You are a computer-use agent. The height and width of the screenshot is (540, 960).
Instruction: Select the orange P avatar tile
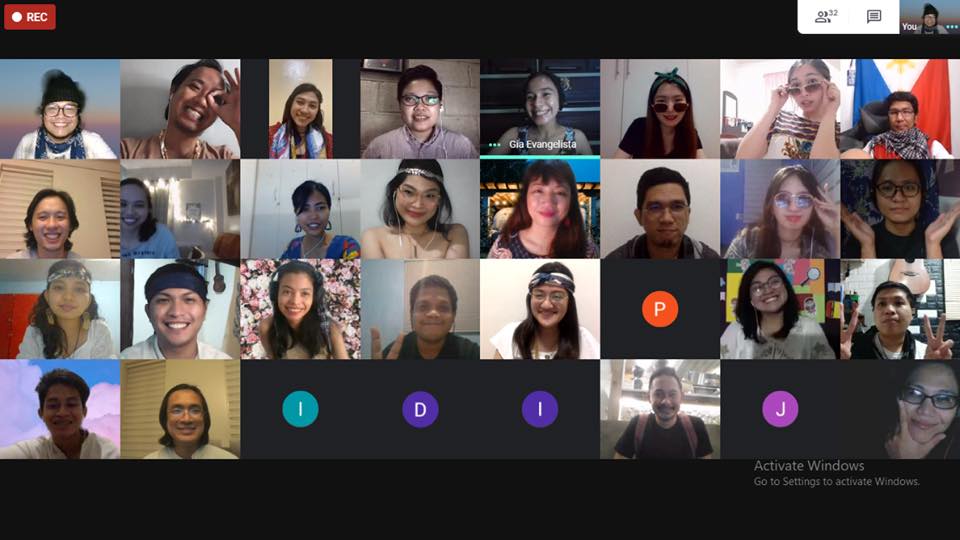click(x=660, y=309)
